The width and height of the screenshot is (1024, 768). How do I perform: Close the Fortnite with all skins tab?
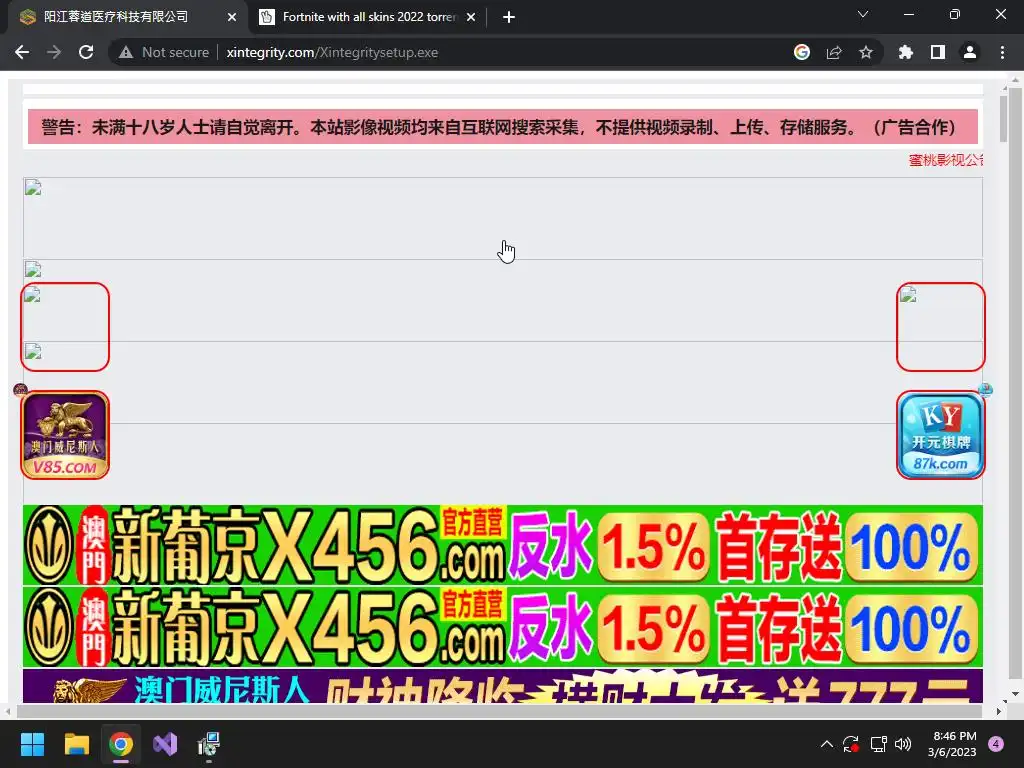click(x=471, y=17)
